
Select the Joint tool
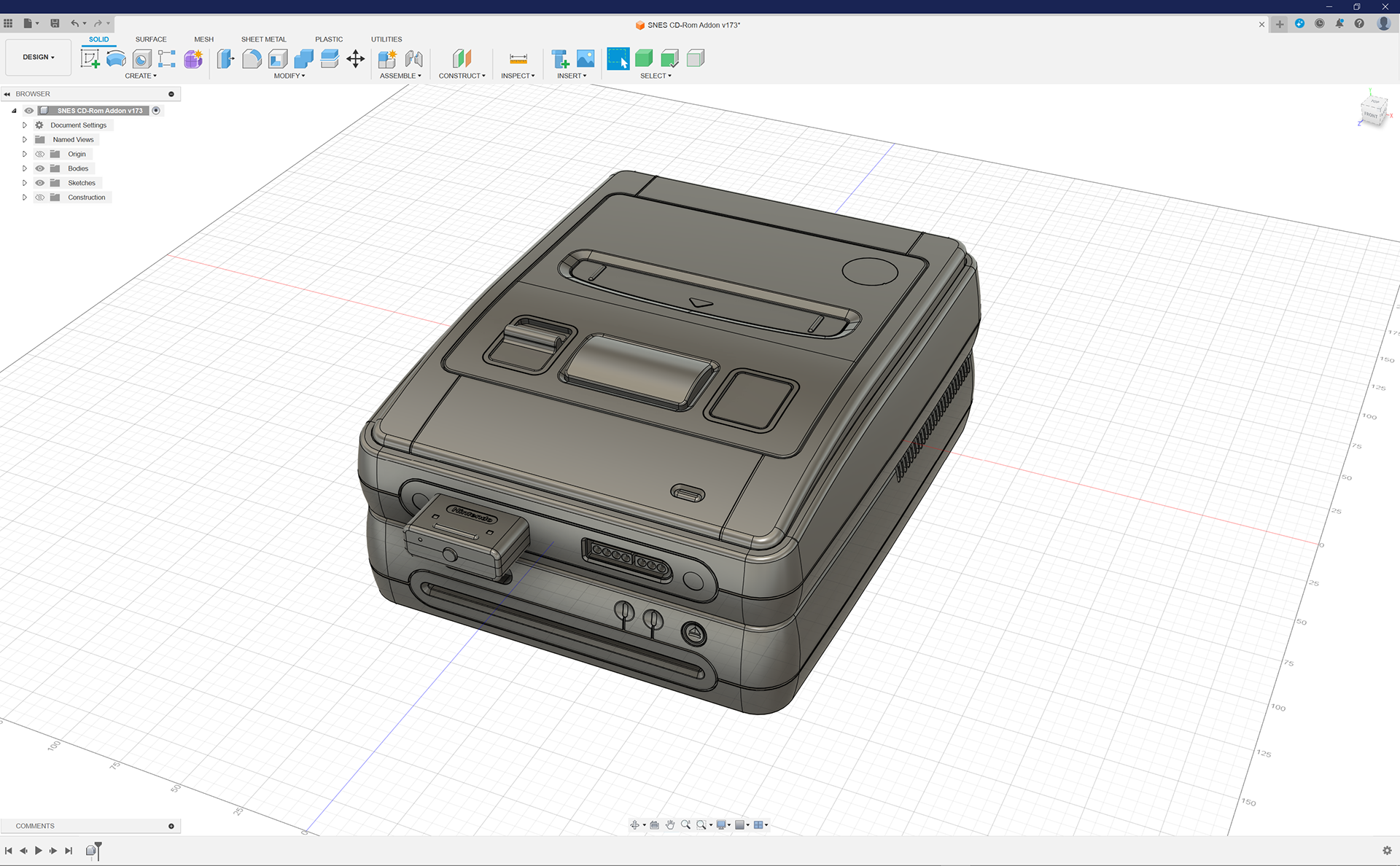(x=413, y=58)
